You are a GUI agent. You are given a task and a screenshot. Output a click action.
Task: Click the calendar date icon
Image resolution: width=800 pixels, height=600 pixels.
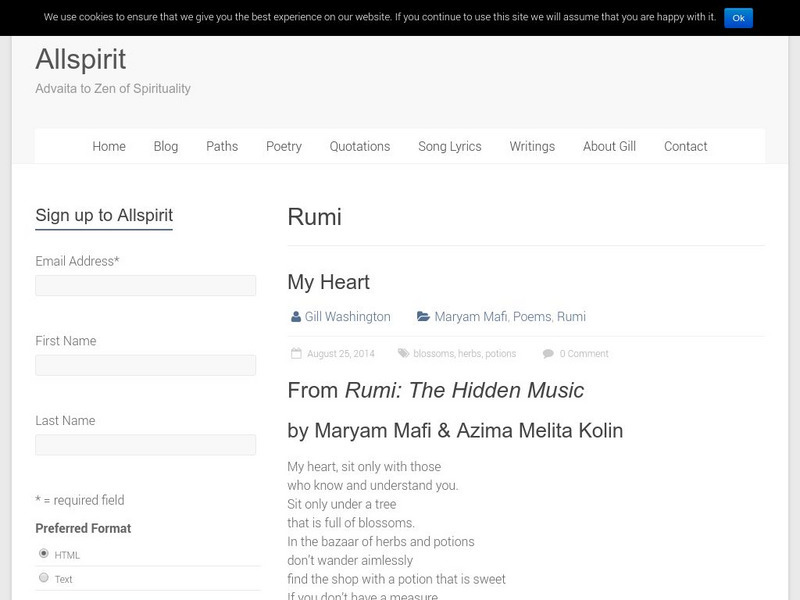(x=297, y=353)
